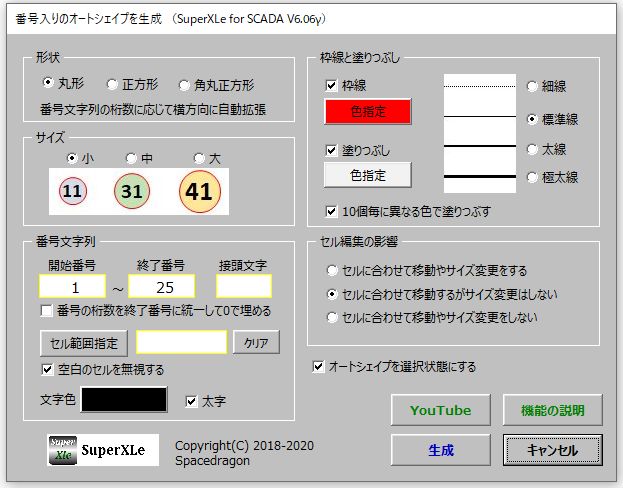Click the large circle 41 preview
623x488 pixels.
point(199,191)
